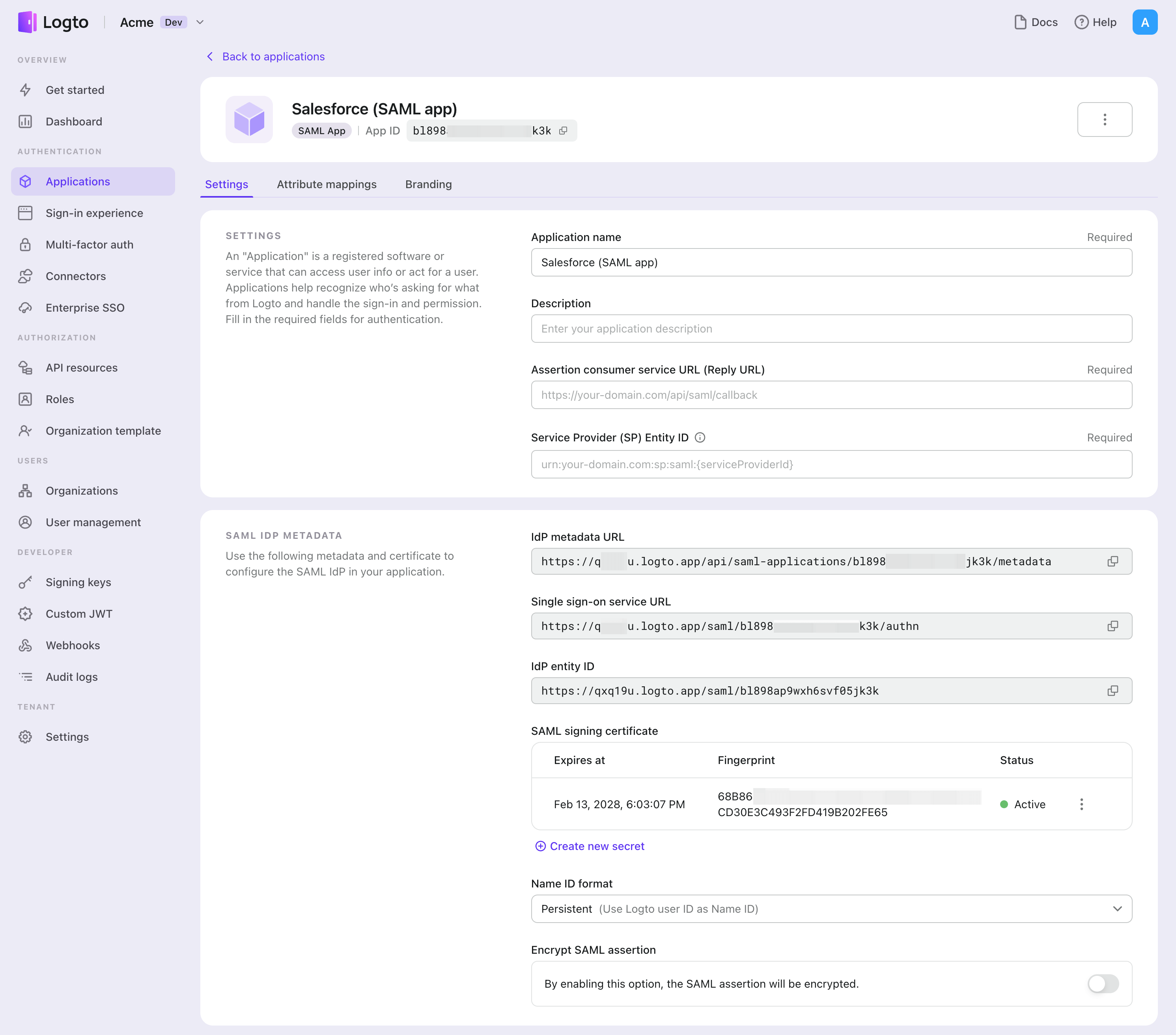This screenshot has width=1176, height=1035.
Task: Open Multi-factor auth page
Action: click(93, 245)
